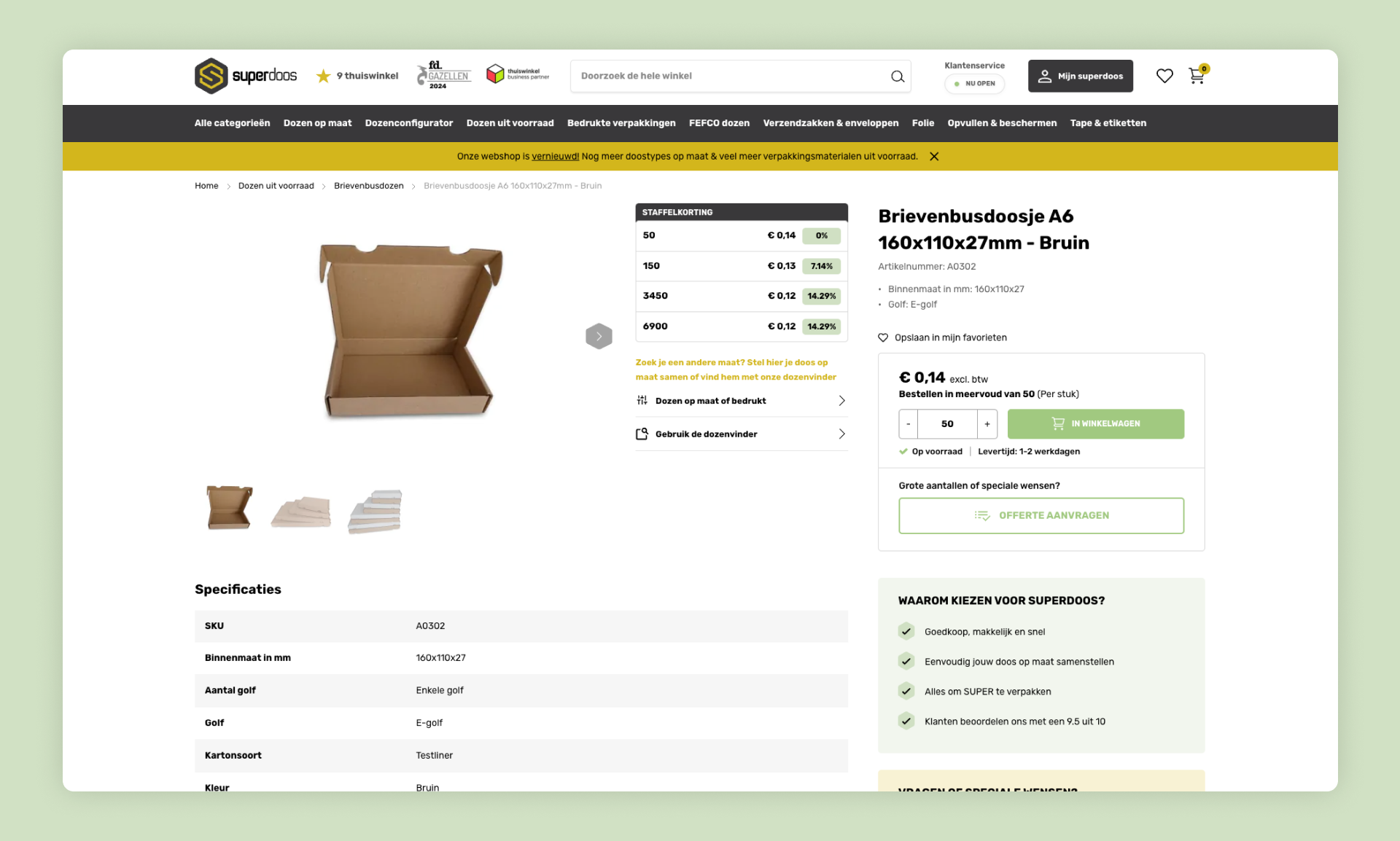Click the Op voorraad stock indicator
Screen dimensions: 1400x841
tap(930, 452)
